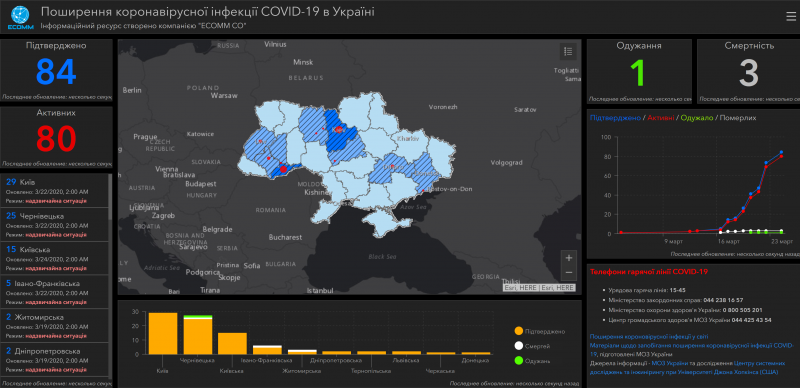Zoom out on the map

pos(568,273)
